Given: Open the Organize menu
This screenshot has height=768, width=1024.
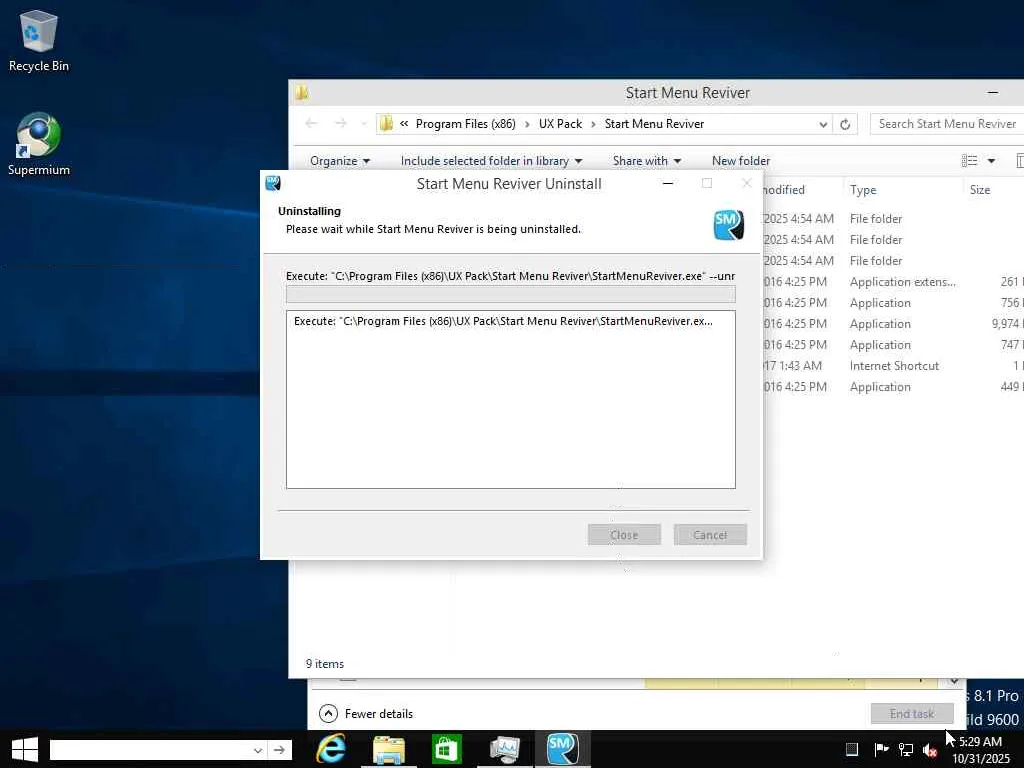Looking at the screenshot, I should pyautogui.click(x=340, y=161).
